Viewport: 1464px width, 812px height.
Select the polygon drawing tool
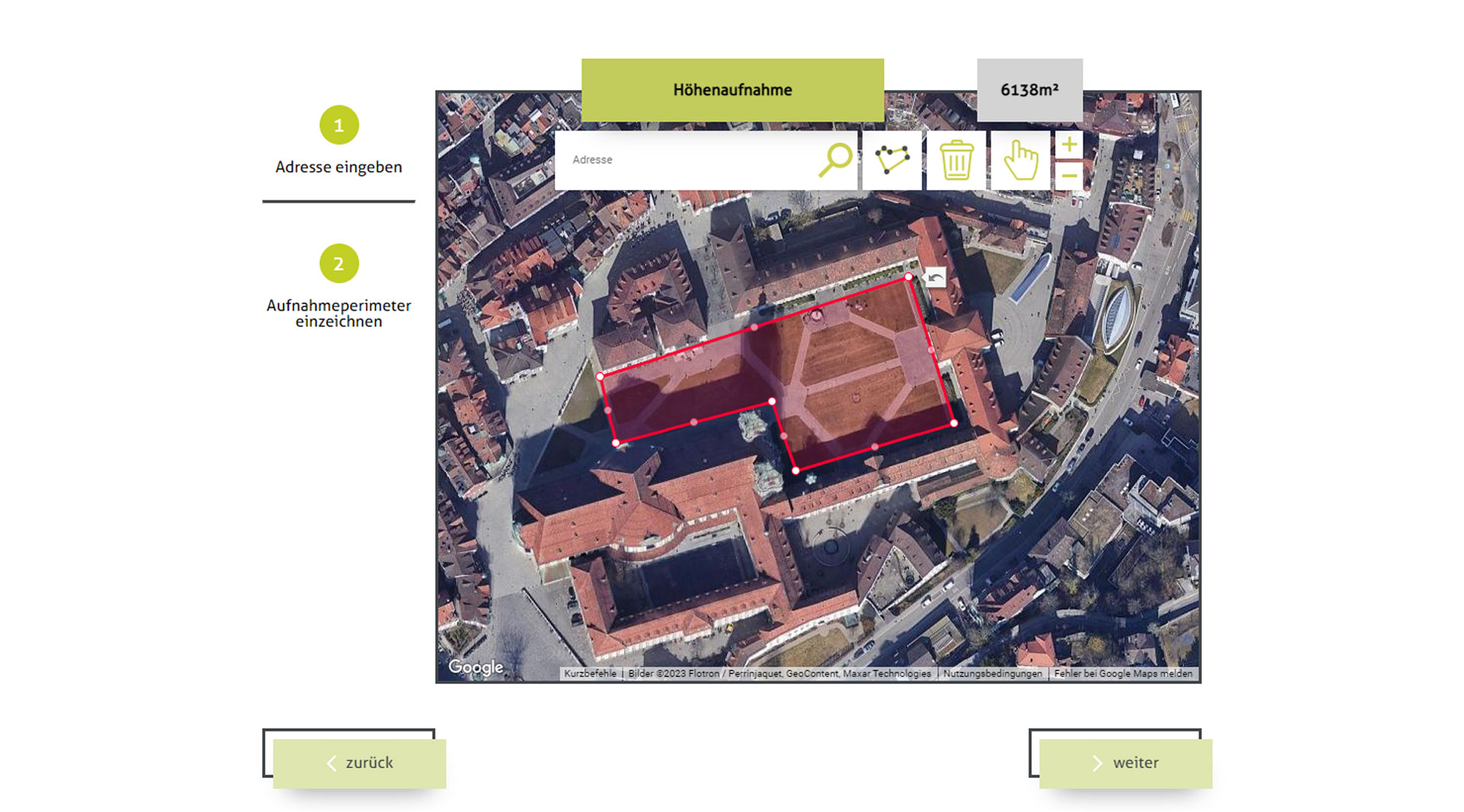(x=891, y=160)
